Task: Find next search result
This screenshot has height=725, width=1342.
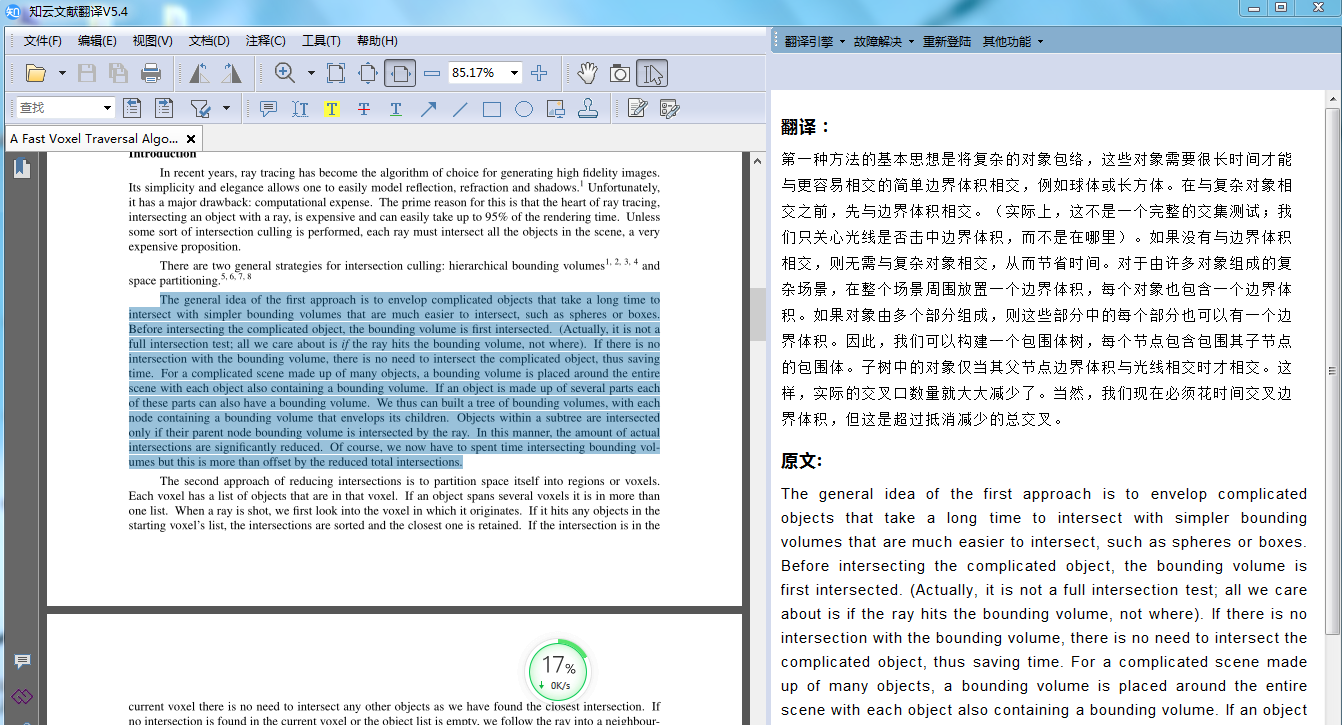Action: 163,108
